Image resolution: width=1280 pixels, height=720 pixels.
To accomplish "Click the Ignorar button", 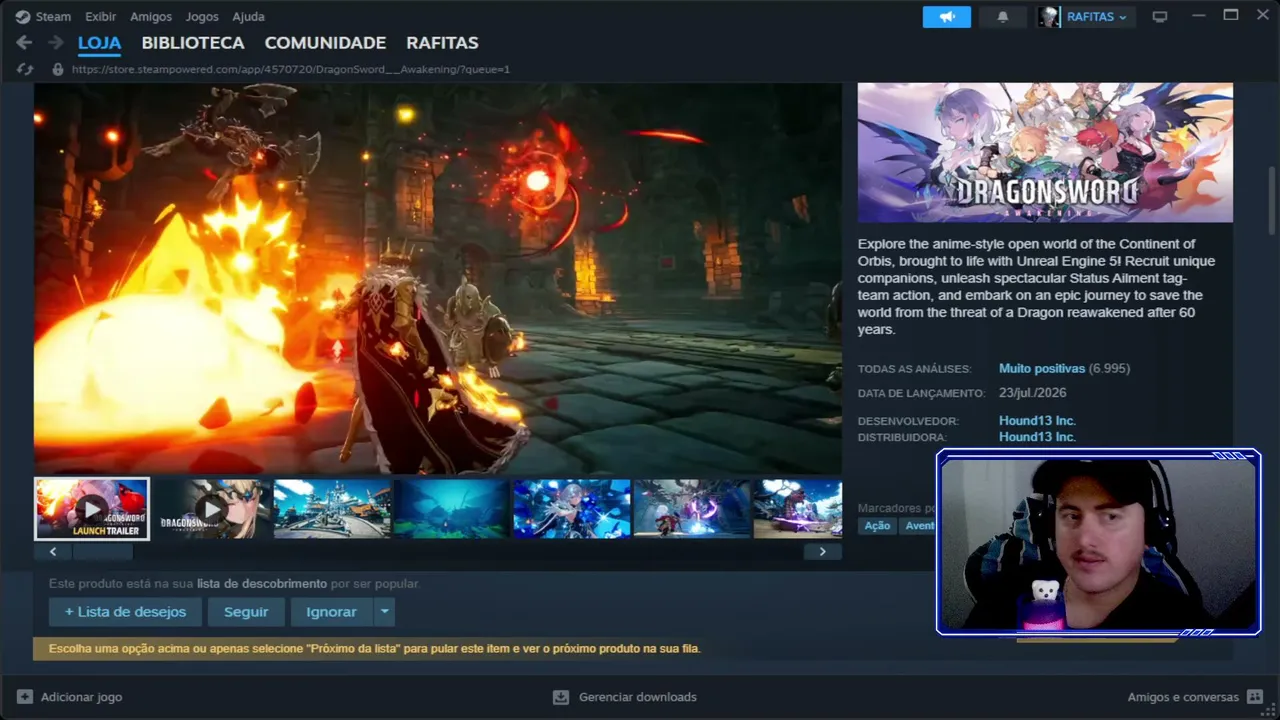I will point(331,612).
